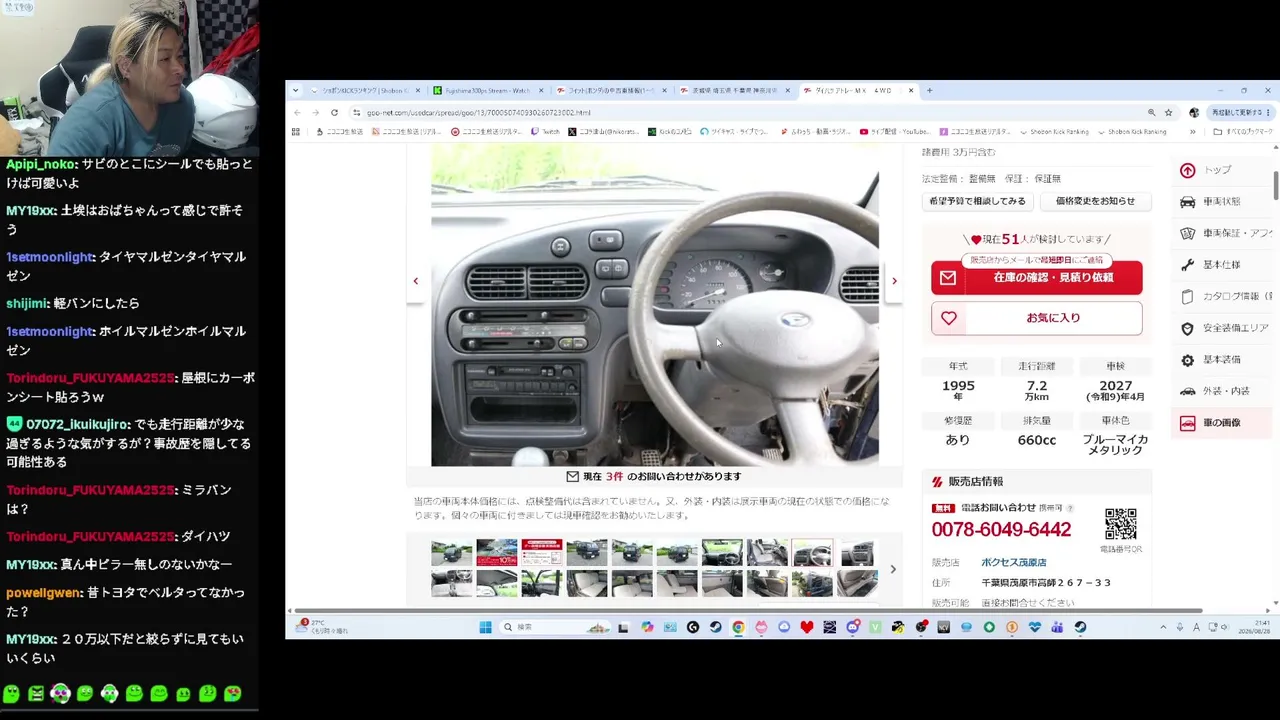Go to 安全装備エリア in side navigation
The height and width of the screenshot is (720, 1280).
[x=1224, y=328]
